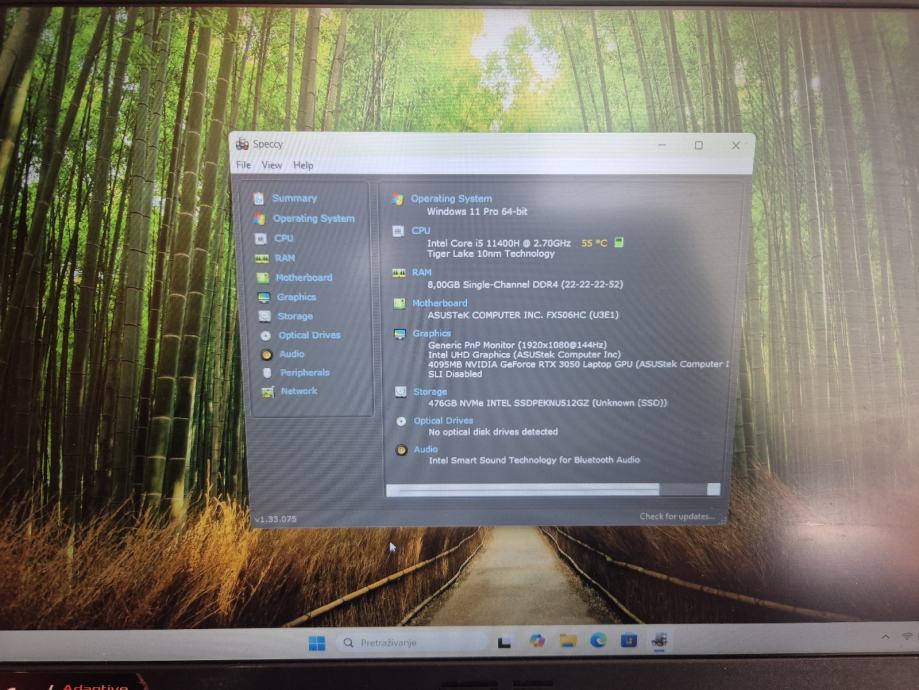
Task: Open File Explorer from the taskbar
Action: (x=567, y=641)
